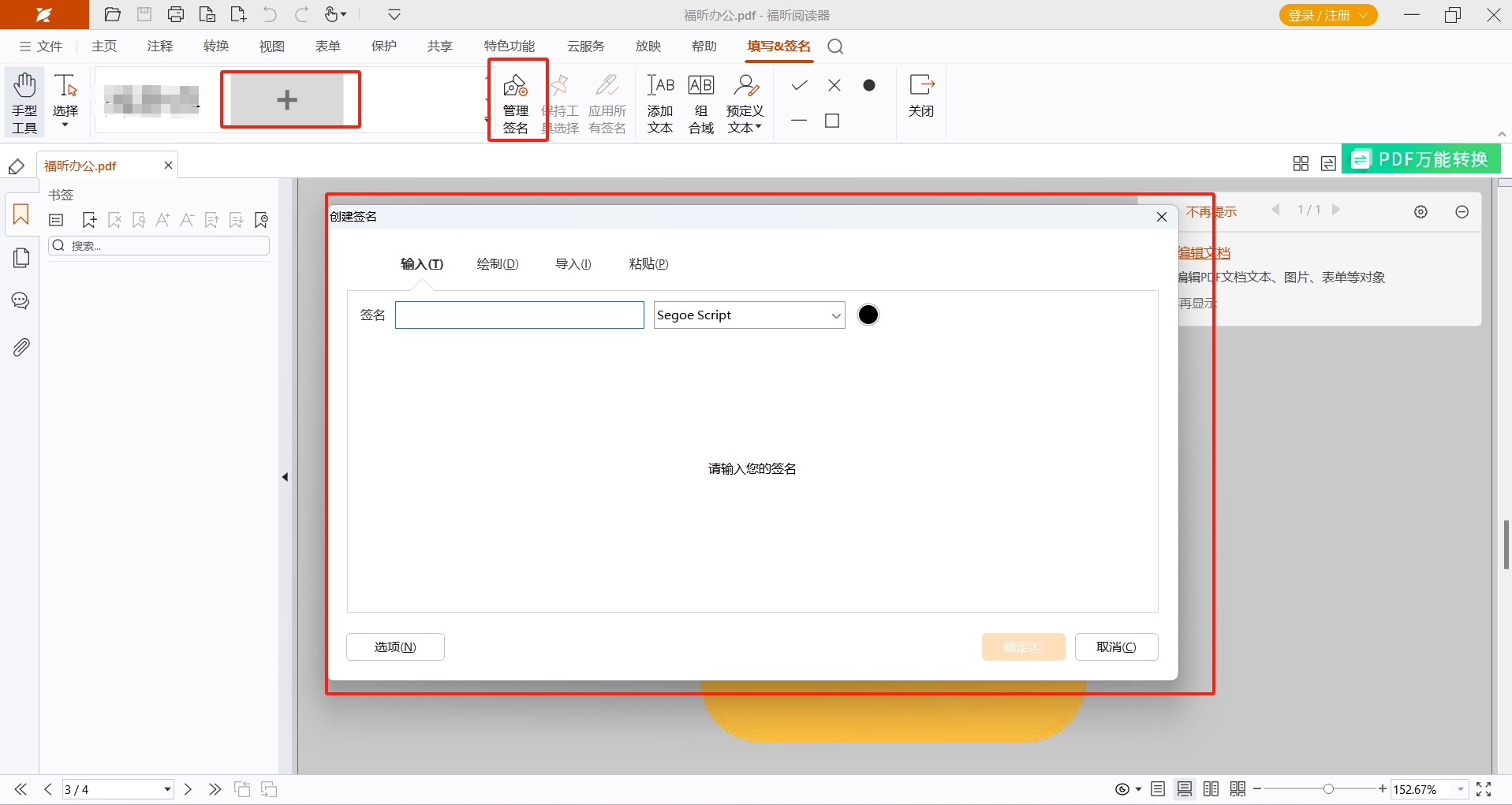Viewport: 1512px width, 805px height.
Task: Insert the line dash symbol
Action: (799, 121)
